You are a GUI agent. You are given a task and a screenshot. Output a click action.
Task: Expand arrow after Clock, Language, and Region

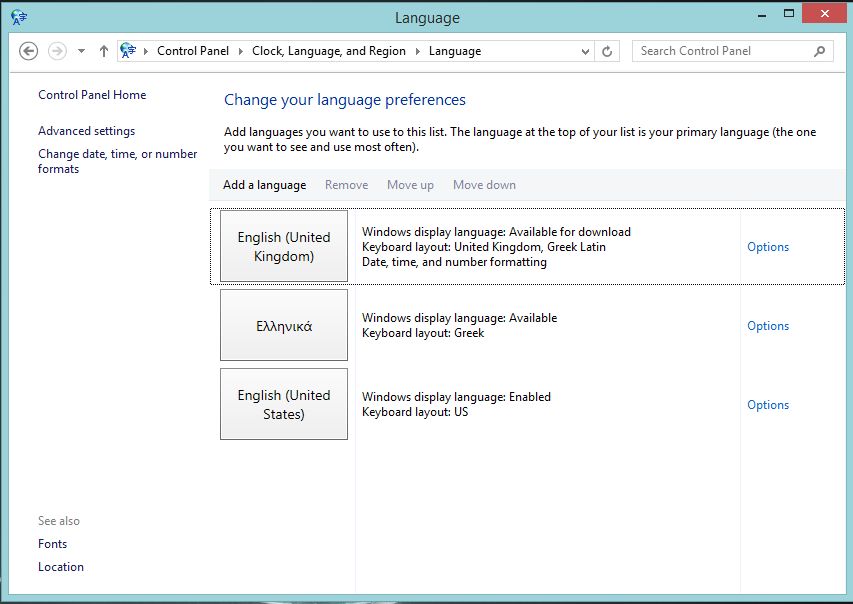tap(417, 51)
